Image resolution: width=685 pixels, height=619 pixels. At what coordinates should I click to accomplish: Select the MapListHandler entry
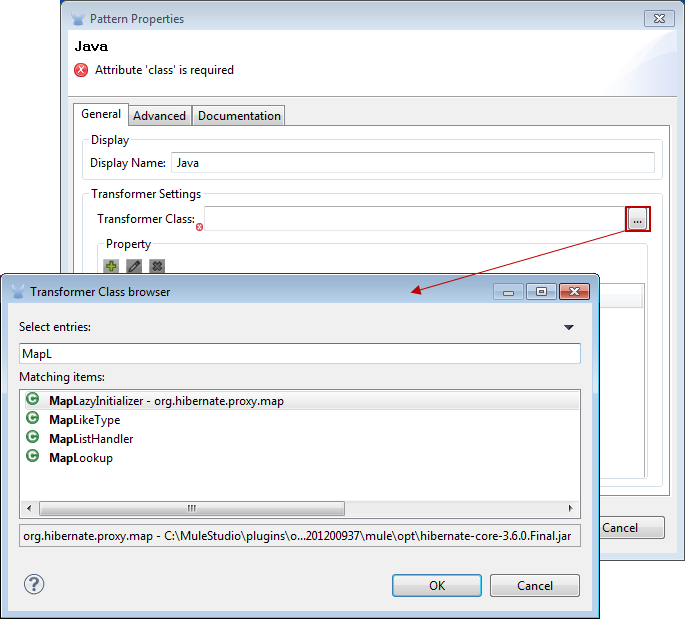(301, 439)
